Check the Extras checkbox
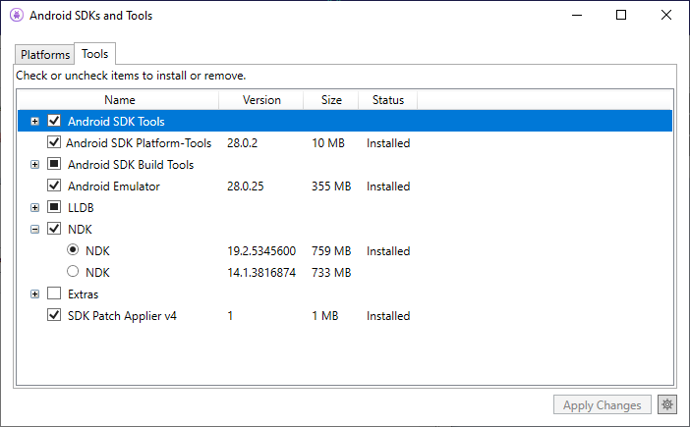 [54, 293]
